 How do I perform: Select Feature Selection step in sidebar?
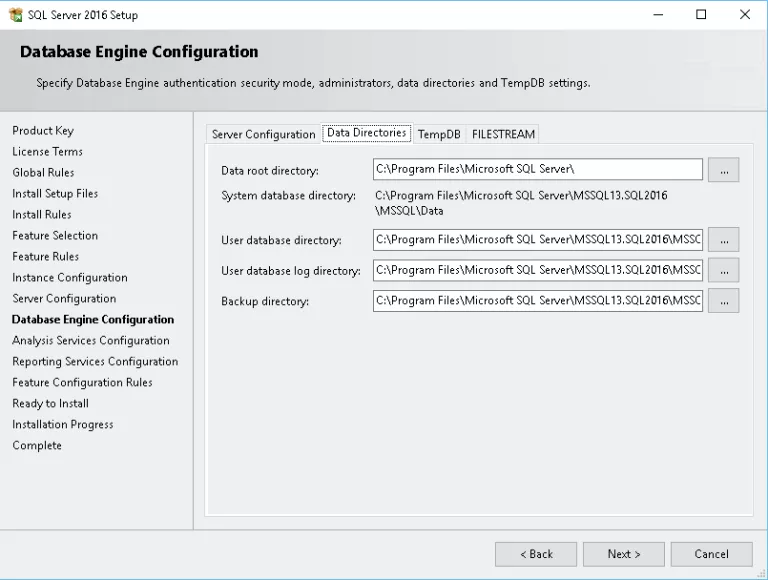pyautogui.click(x=55, y=236)
